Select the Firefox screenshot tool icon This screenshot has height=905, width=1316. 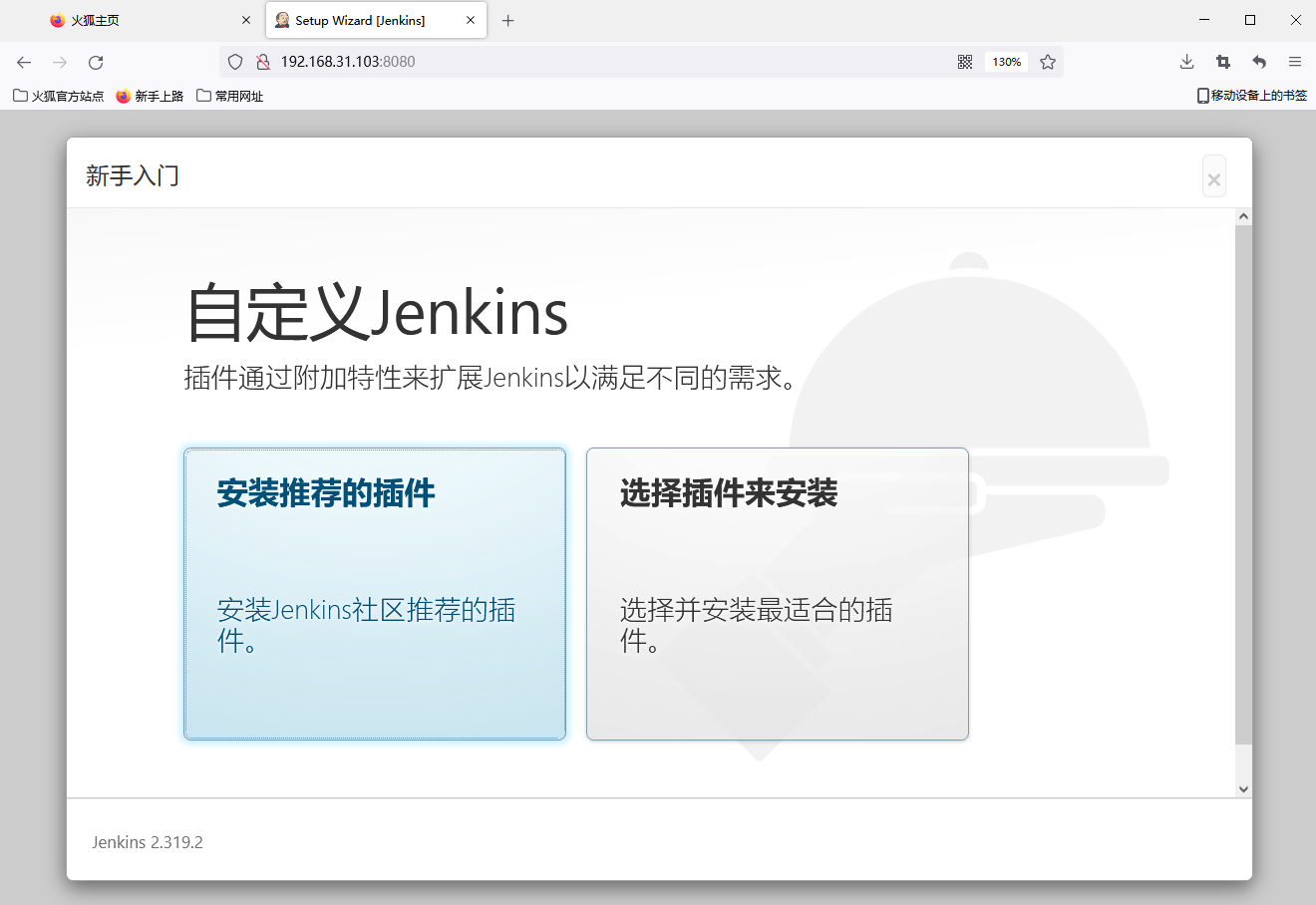click(1222, 62)
